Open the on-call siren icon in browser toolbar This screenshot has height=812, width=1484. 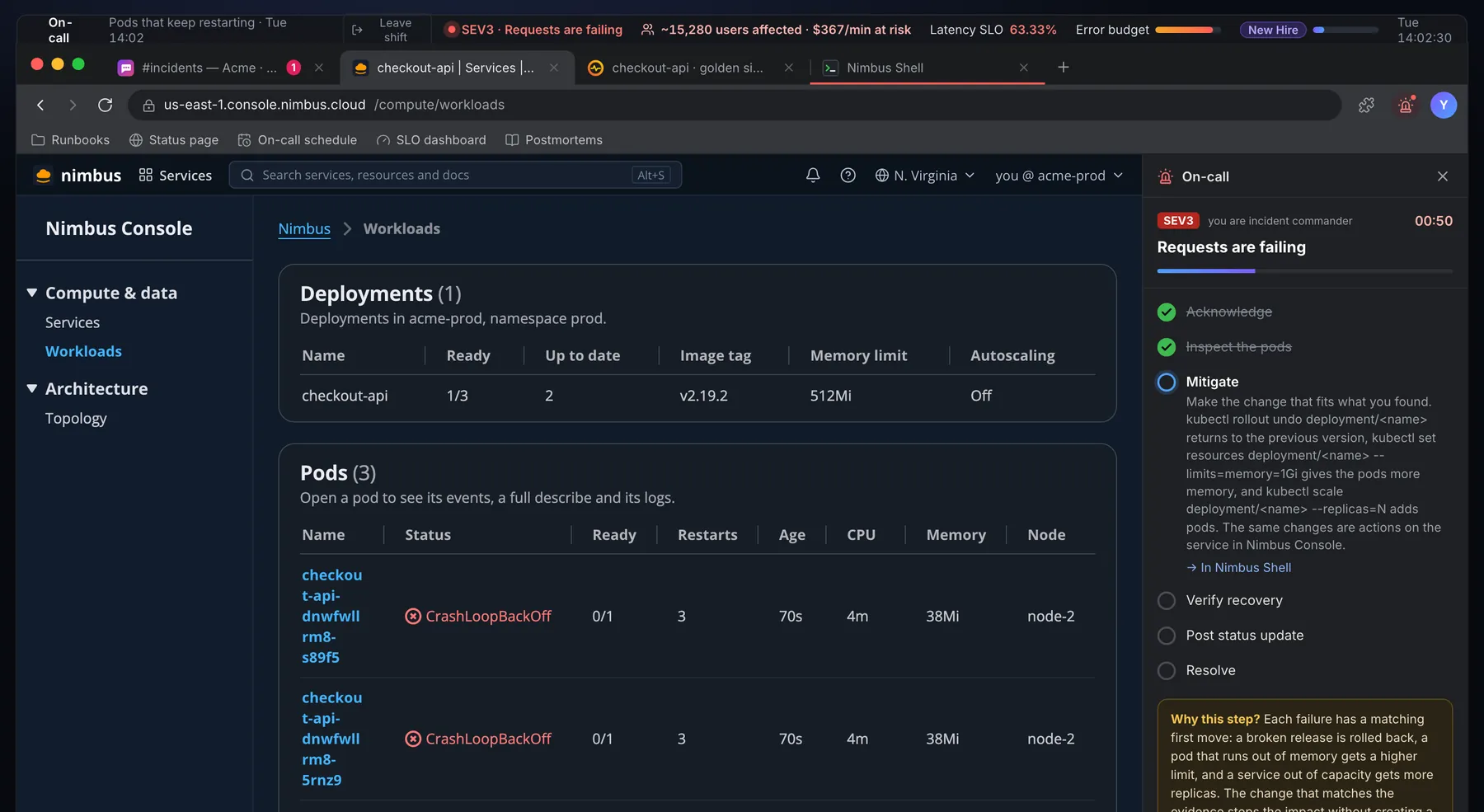pos(1406,105)
